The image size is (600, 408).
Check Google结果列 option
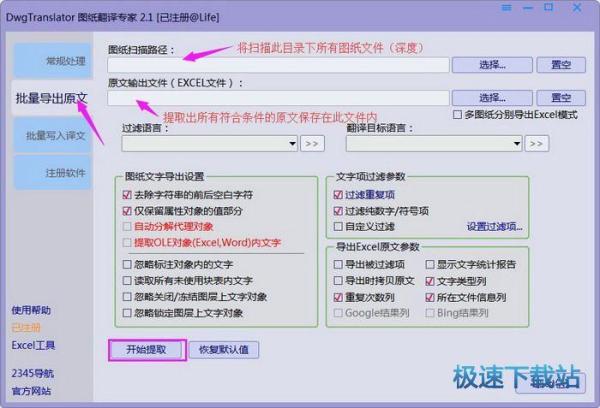click(338, 313)
